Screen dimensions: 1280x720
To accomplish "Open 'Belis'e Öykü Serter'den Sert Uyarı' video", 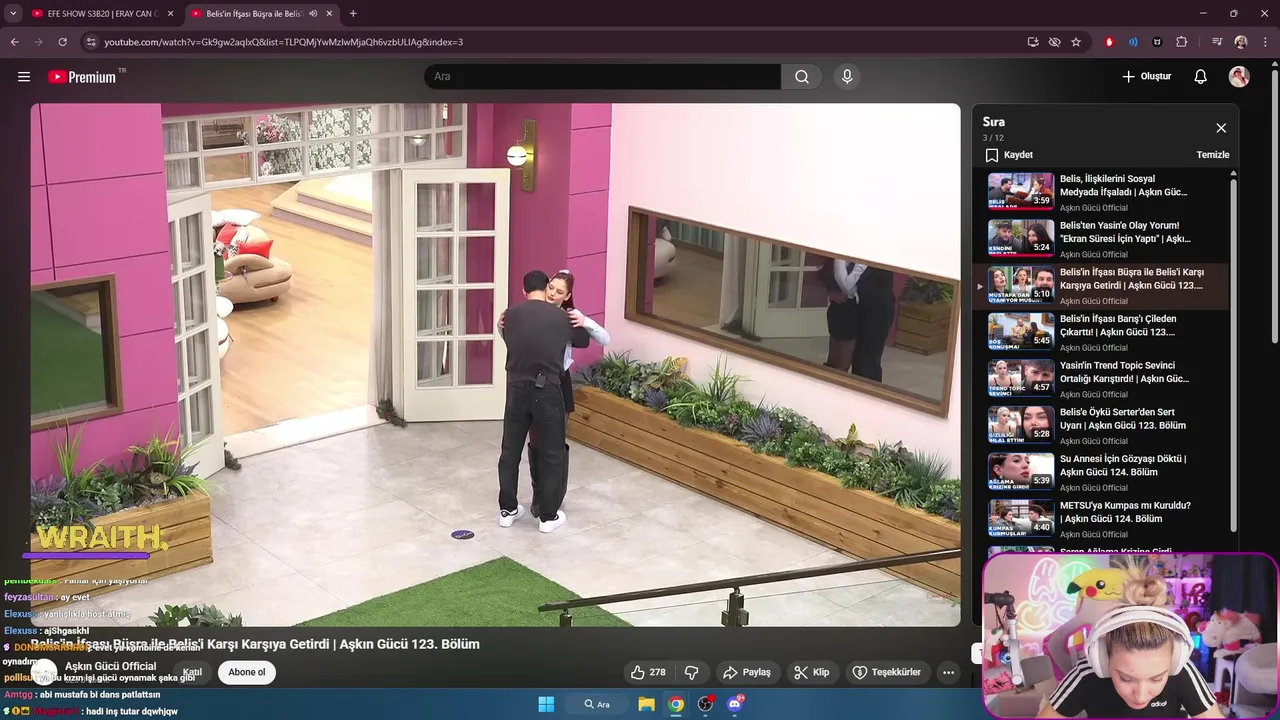I will click(1107, 425).
